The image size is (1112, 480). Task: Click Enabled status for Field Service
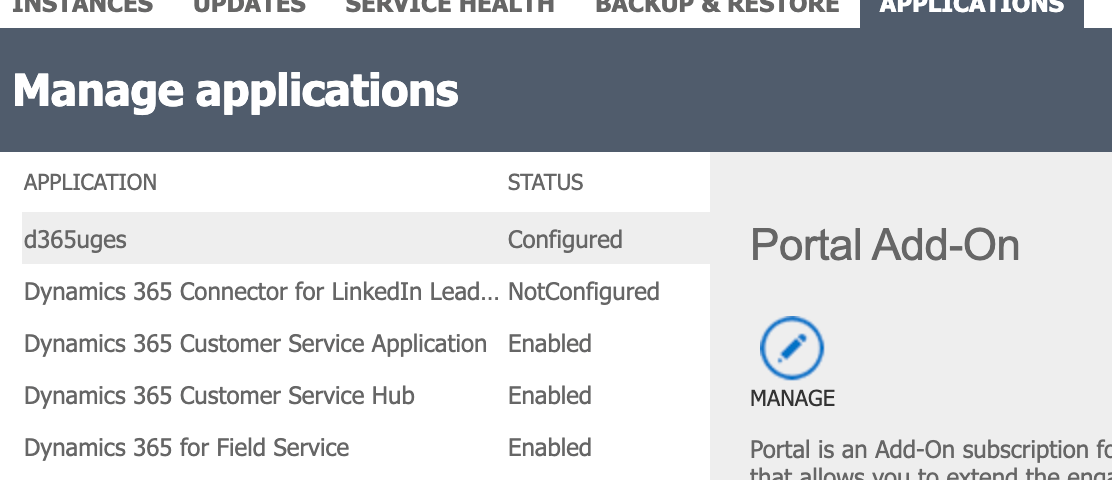tap(549, 448)
